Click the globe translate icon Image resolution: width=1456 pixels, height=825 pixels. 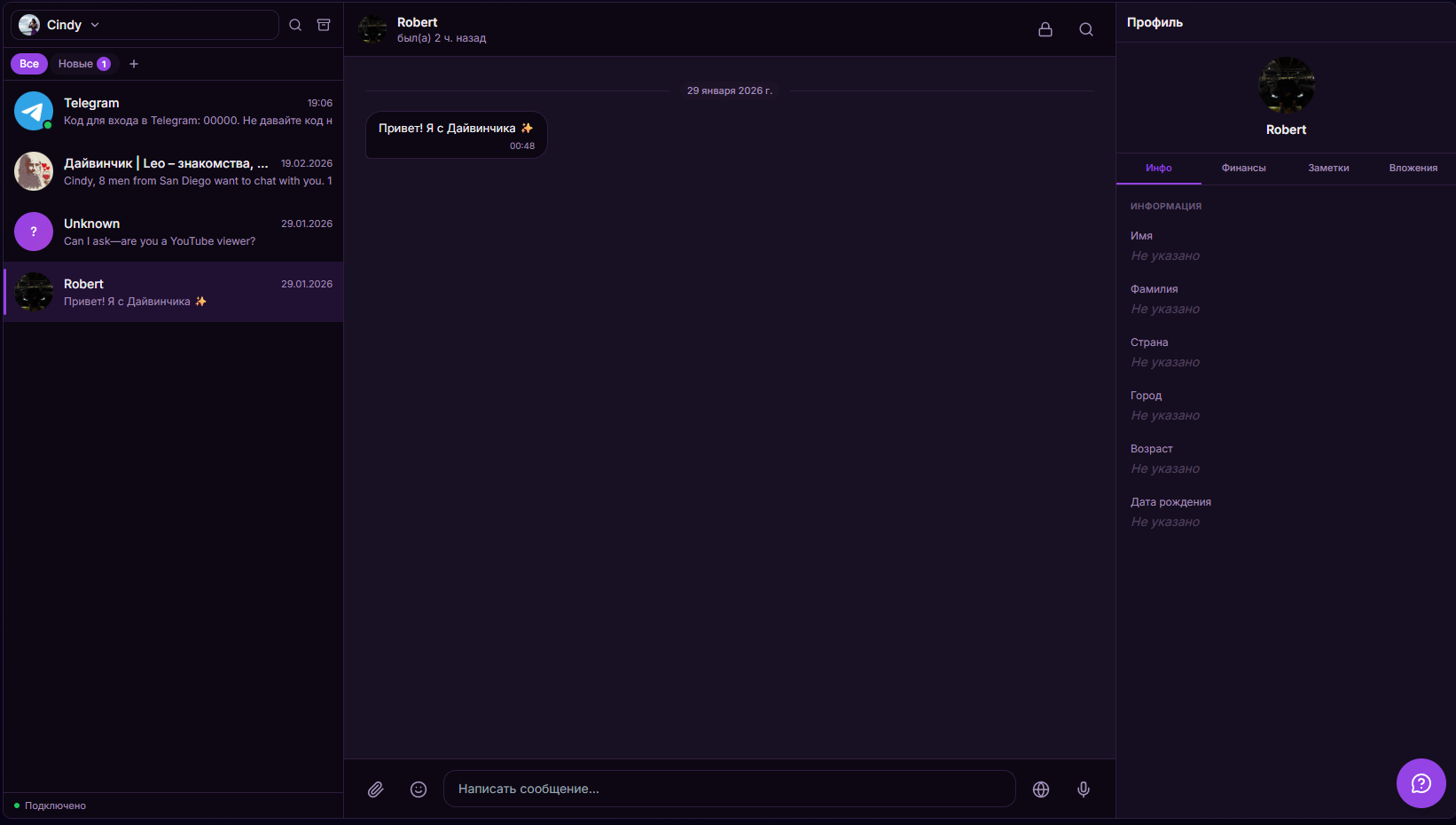(x=1041, y=789)
